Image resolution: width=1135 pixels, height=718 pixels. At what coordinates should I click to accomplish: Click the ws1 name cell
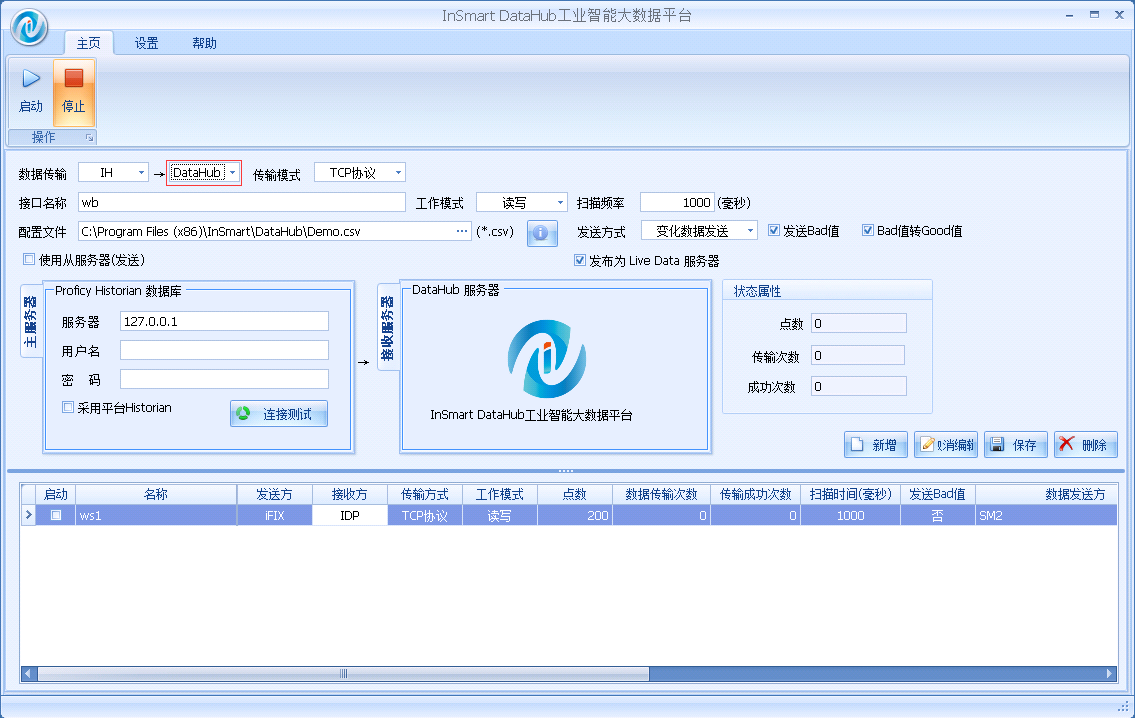[x=156, y=515]
